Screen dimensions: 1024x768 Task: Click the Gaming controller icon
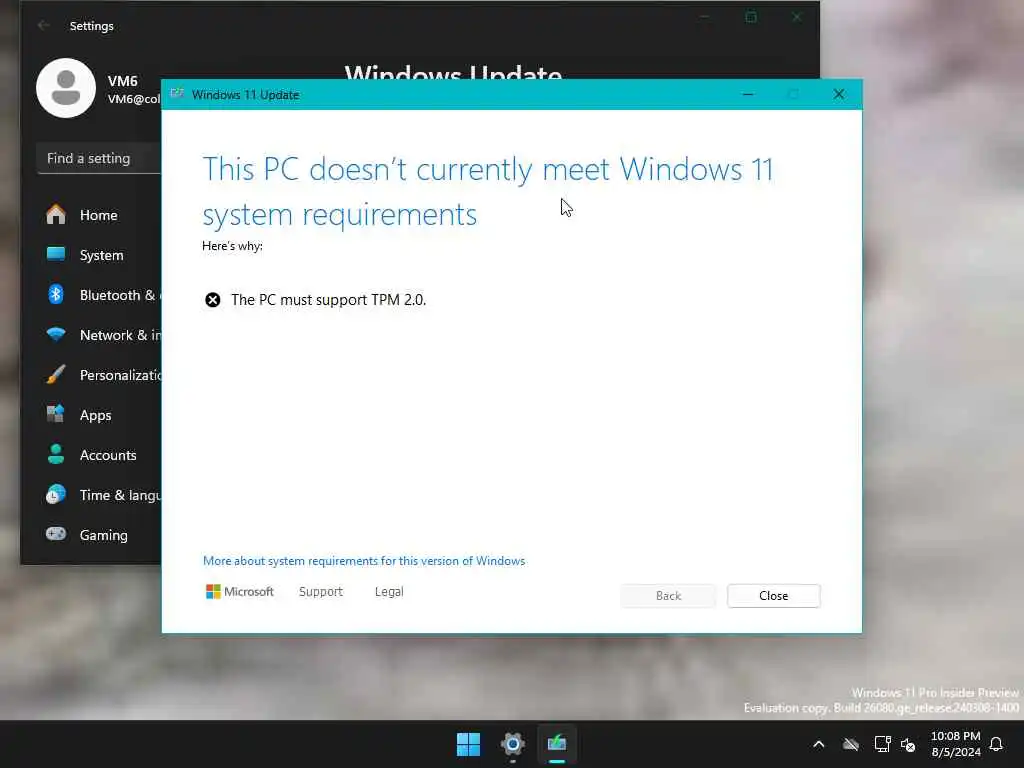point(56,534)
